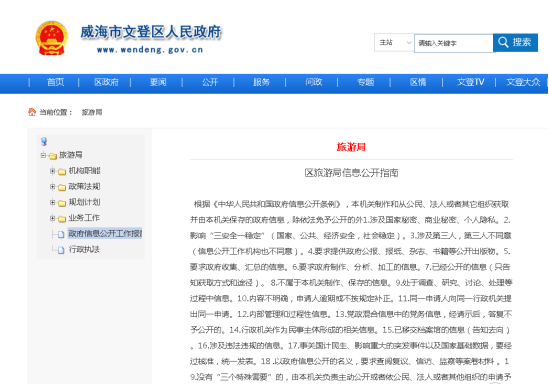Click the folder icon next to 机构职能
Screen dimensions: 549x385
[62, 171]
